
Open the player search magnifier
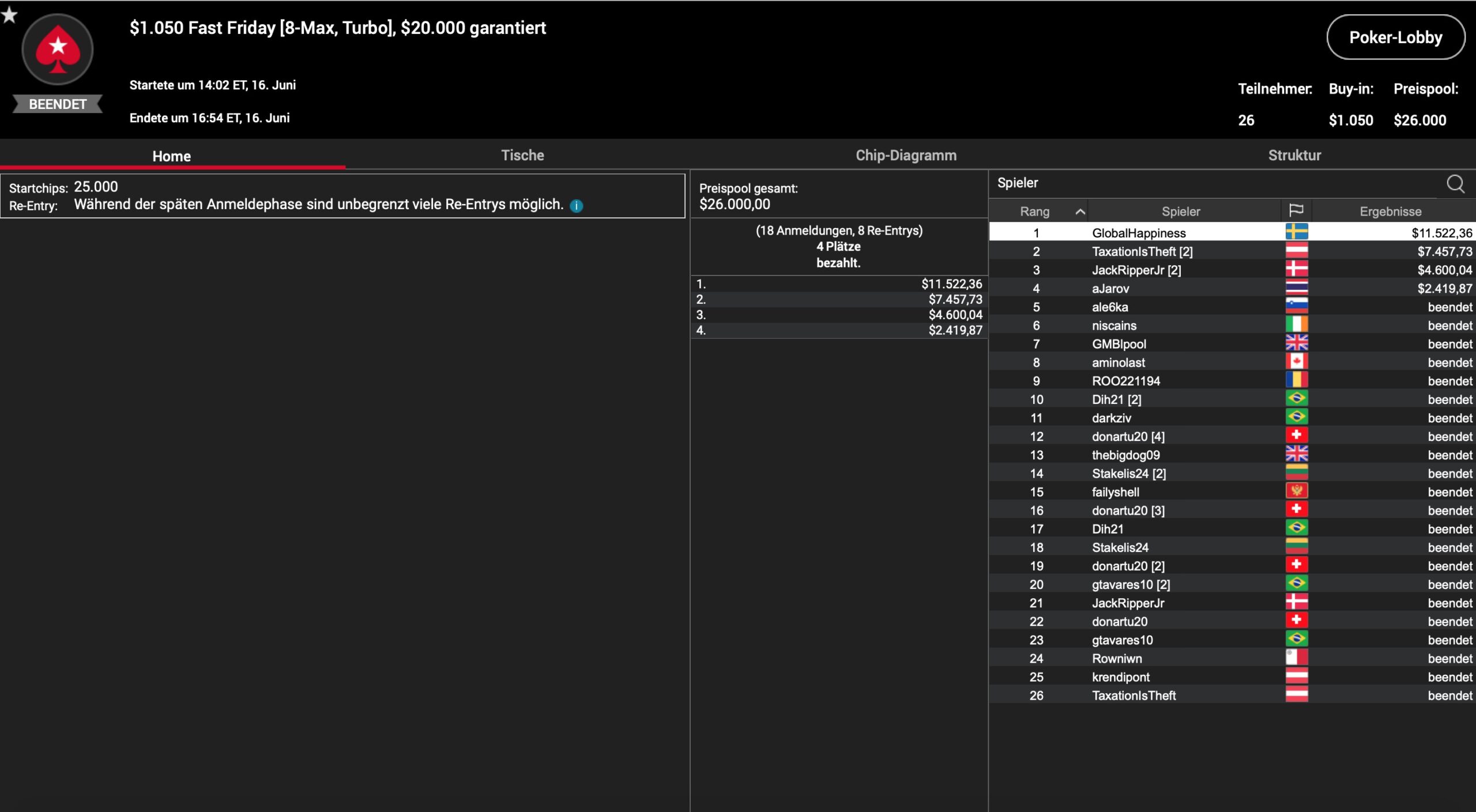1455,184
